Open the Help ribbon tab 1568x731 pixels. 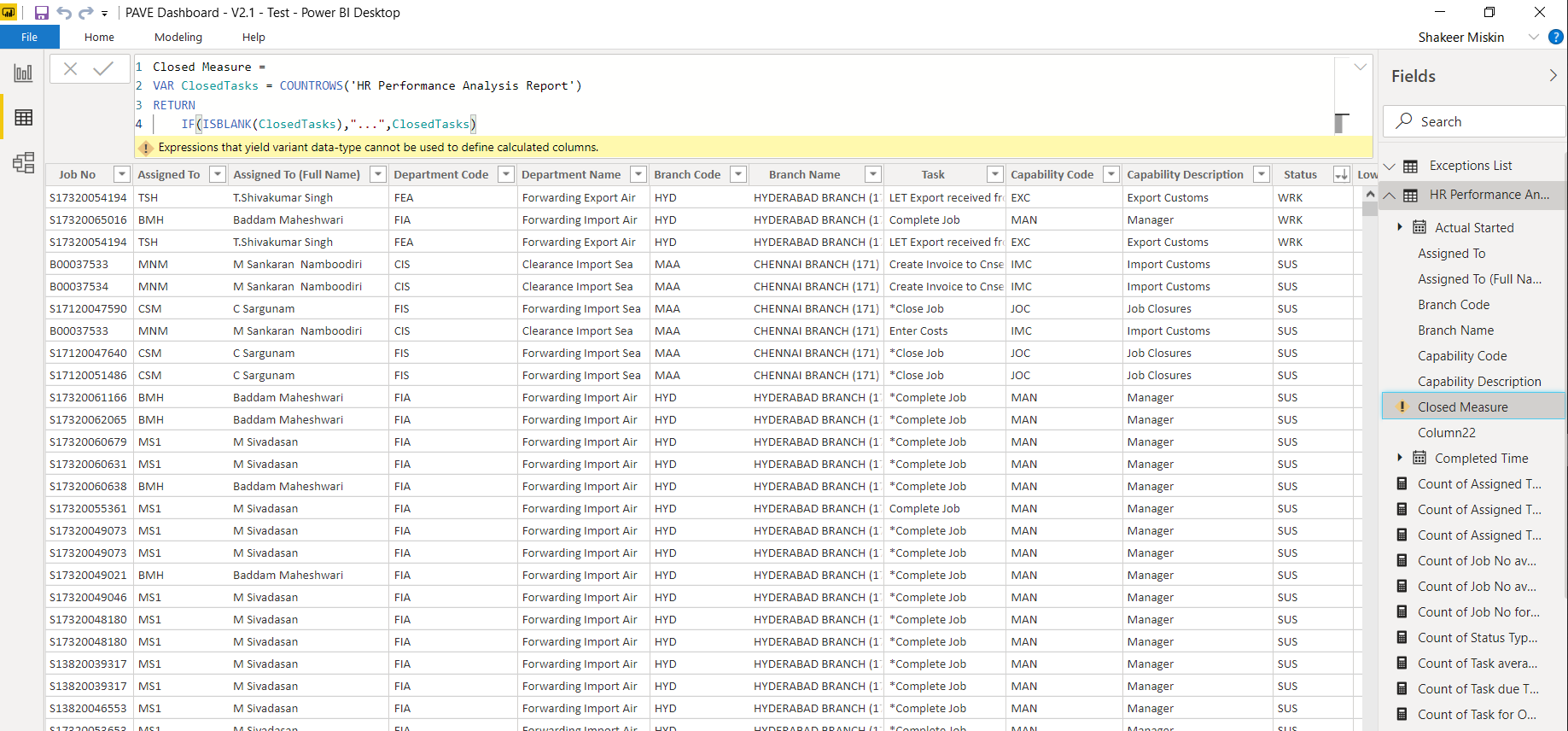click(x=254, y=37)
